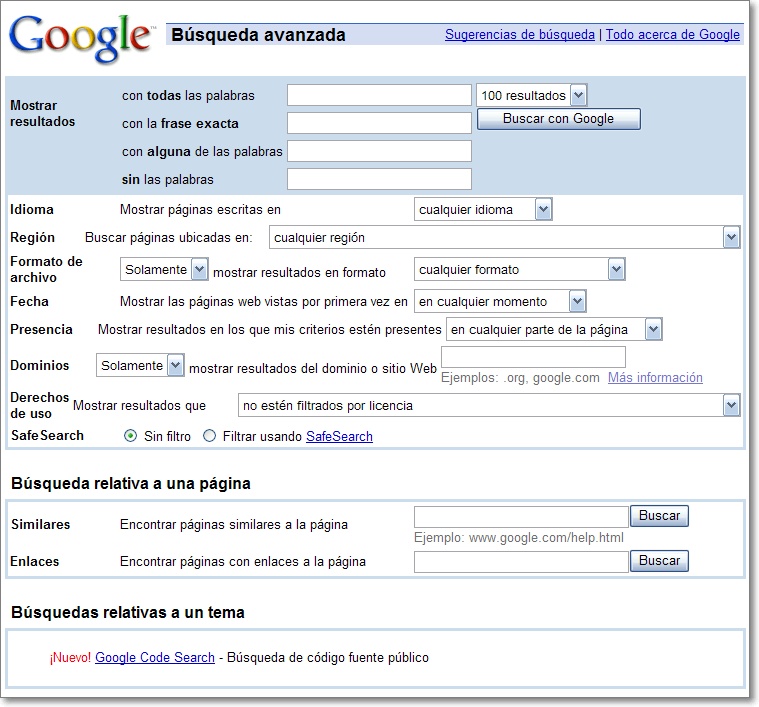Click the 'Región' label
759x707 pixels.
(32, 238)
